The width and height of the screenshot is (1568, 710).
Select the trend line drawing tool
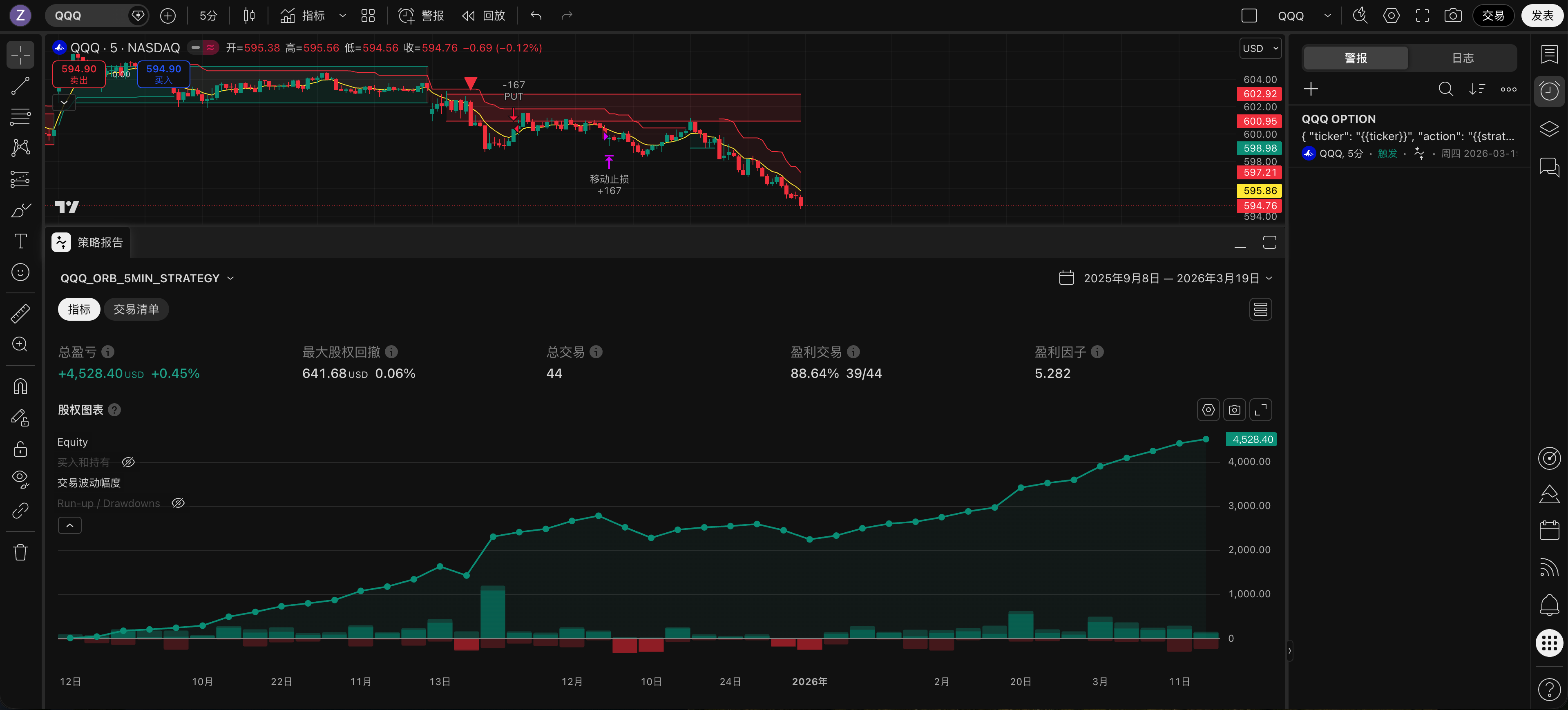tap(20, 86)
